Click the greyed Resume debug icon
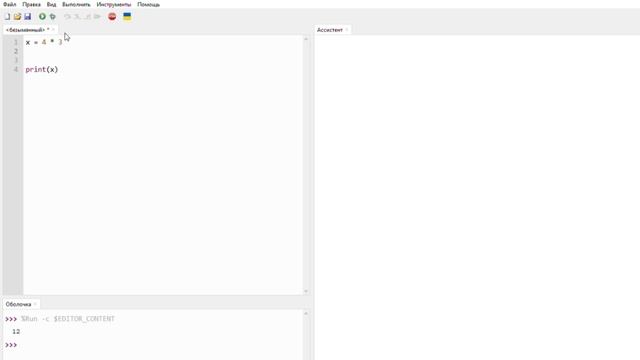Image resolution: width=640 pixels, height=360 pixels. coord(97,17)
